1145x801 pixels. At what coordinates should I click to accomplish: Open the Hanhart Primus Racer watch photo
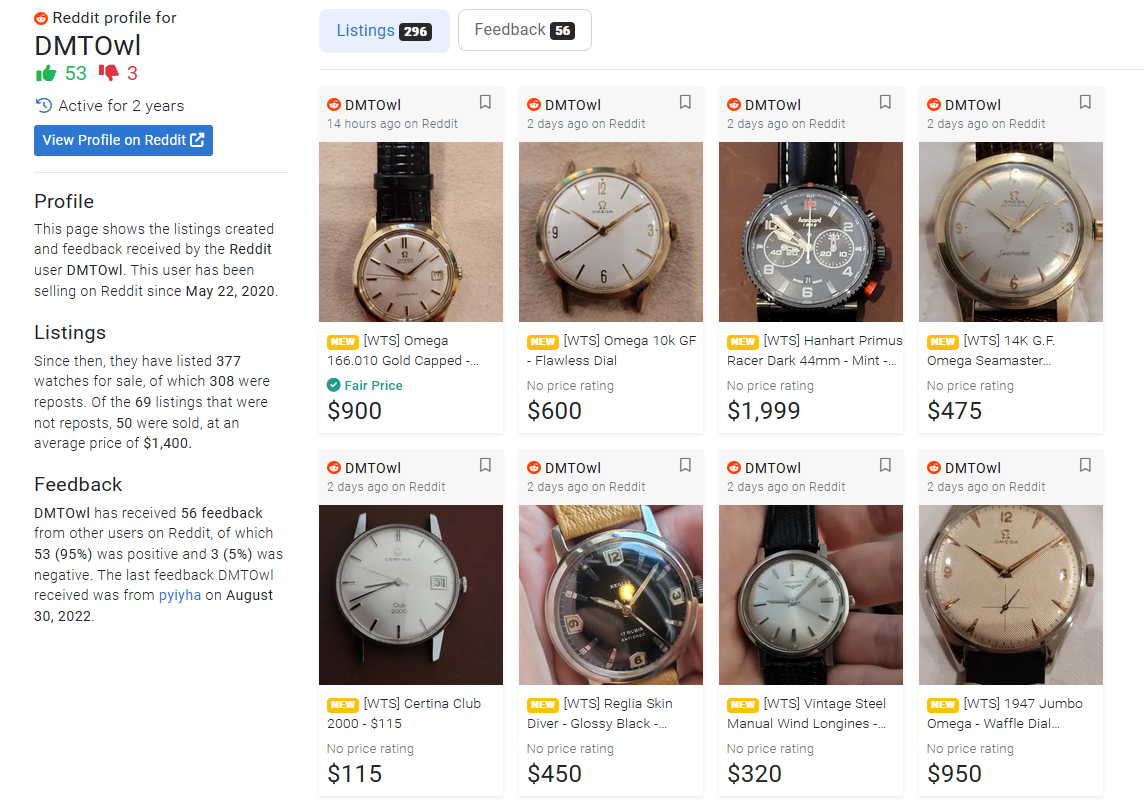[810, 231]
